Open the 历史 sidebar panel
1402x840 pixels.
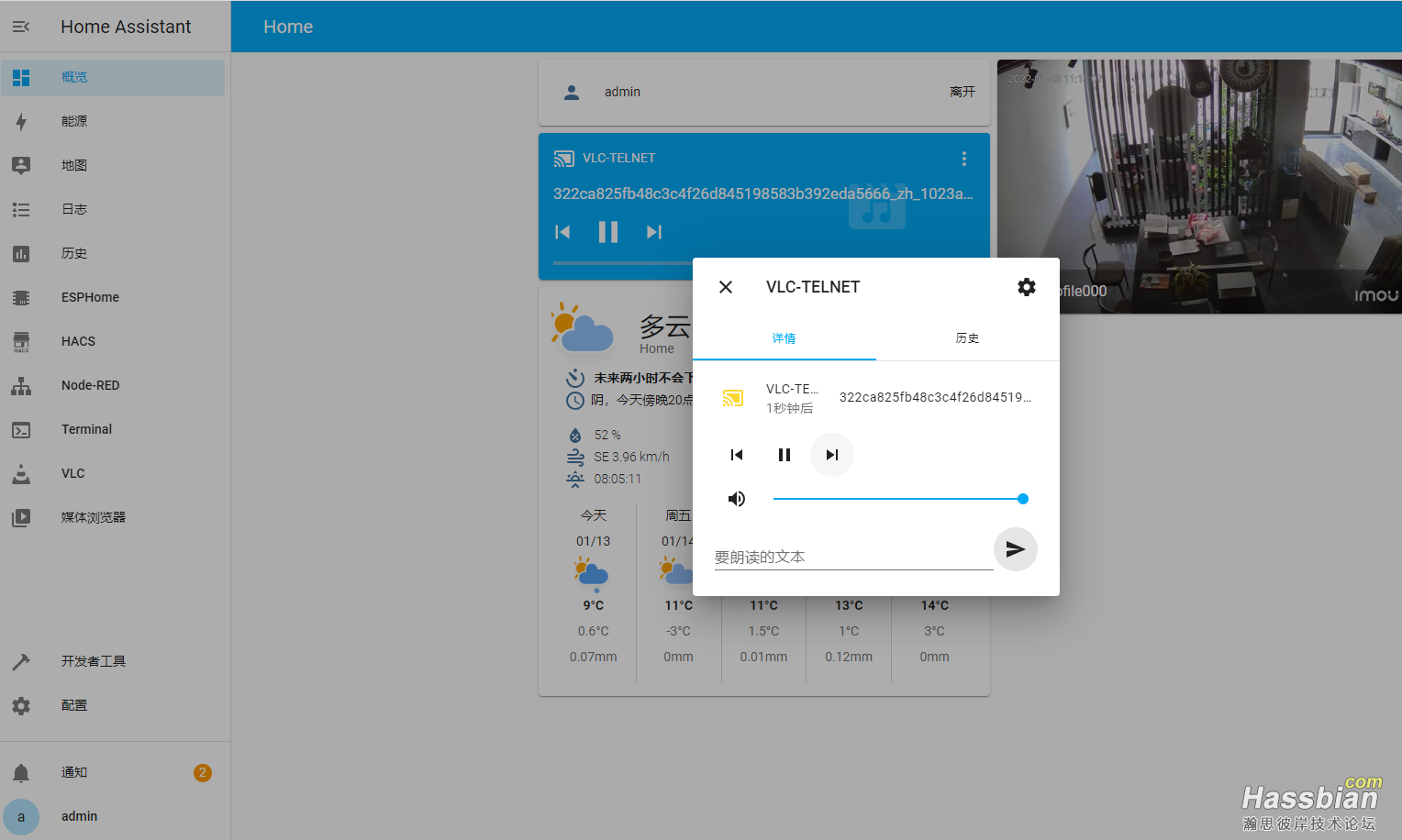point(113,253)
